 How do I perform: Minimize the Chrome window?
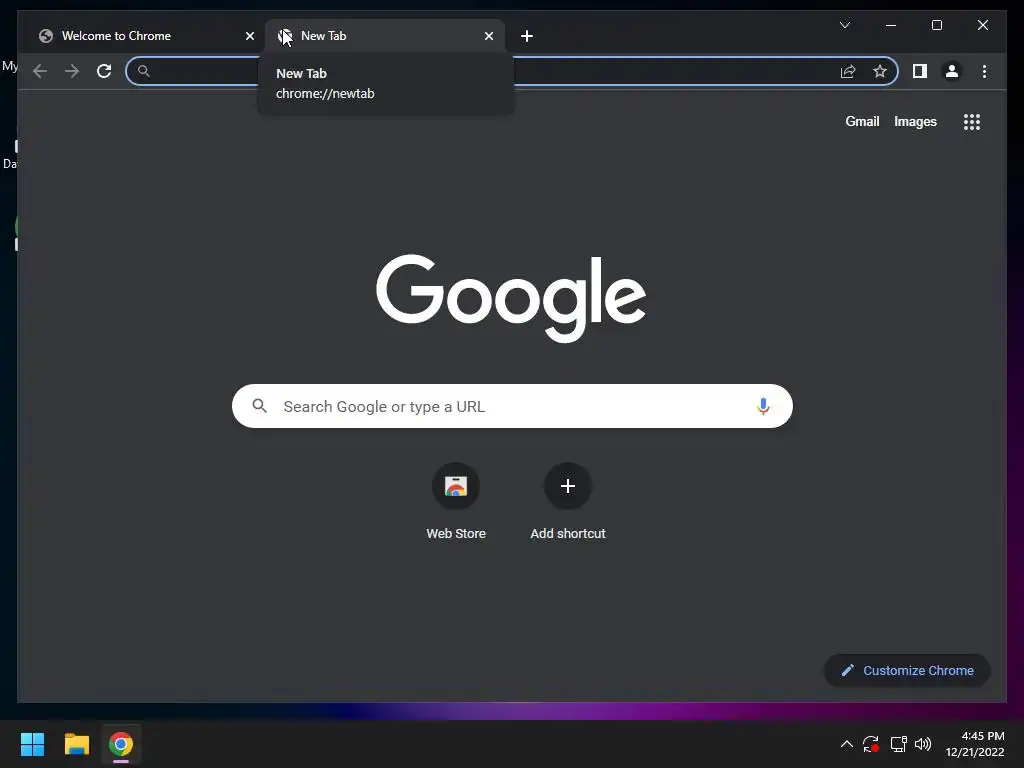(891, 25)
